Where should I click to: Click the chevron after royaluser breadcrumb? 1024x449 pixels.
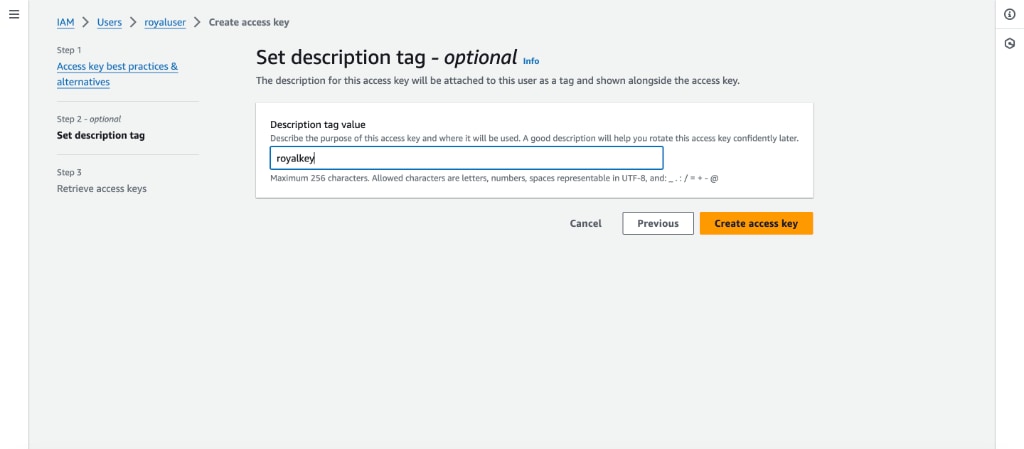(197, 22)
